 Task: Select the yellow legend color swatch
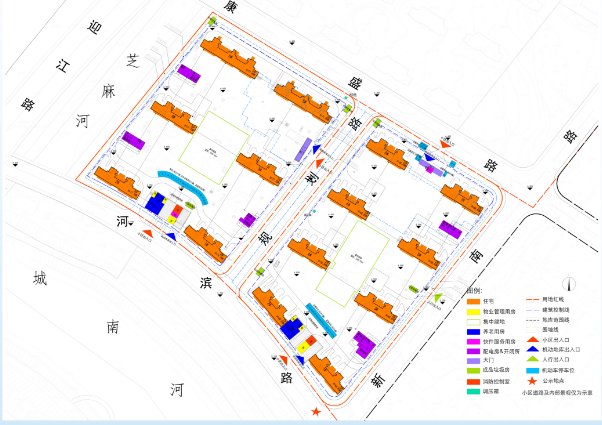click(473, 311)
